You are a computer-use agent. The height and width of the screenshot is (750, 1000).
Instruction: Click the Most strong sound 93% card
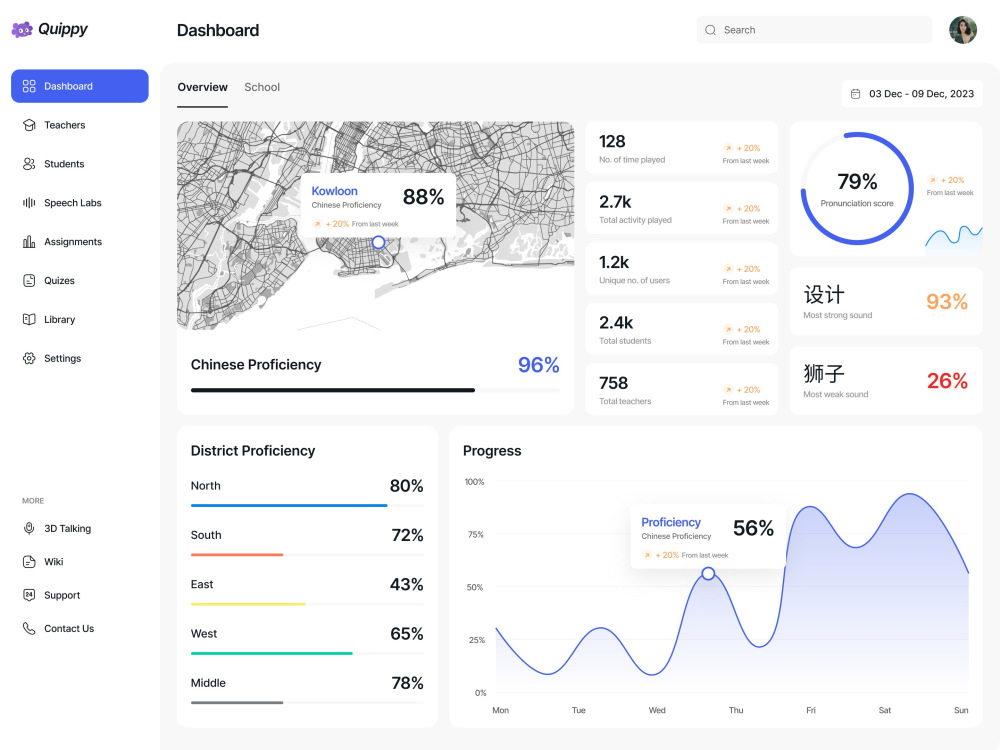click(886, 302)
